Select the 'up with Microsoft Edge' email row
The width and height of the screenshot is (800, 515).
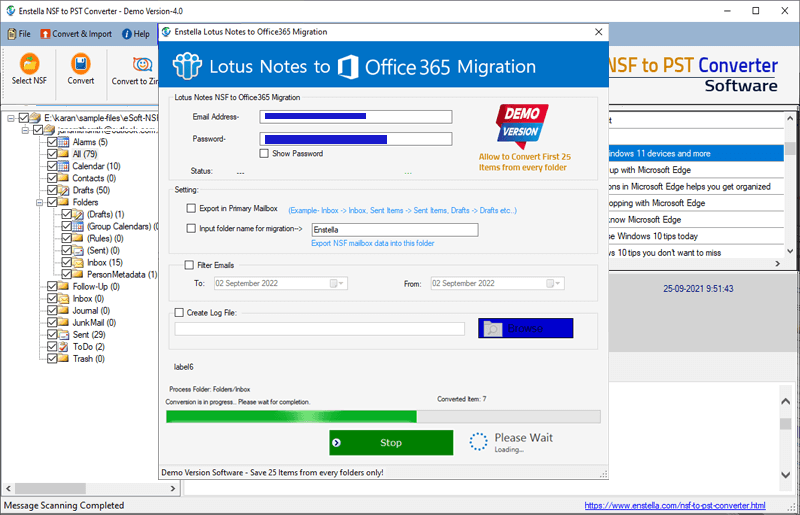tap(696, 170)
